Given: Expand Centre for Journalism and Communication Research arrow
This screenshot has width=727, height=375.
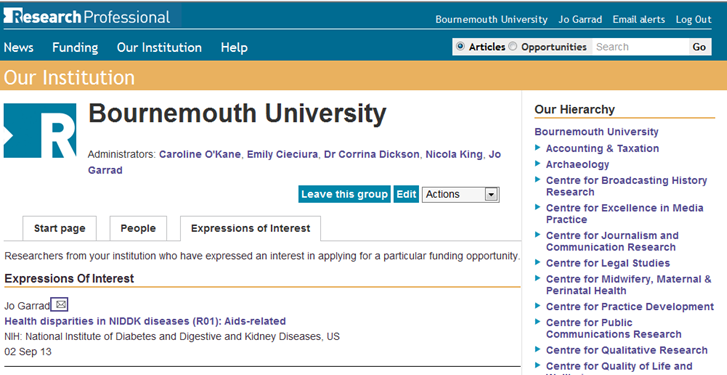Looking at the screenshot, I should point(538,234).
